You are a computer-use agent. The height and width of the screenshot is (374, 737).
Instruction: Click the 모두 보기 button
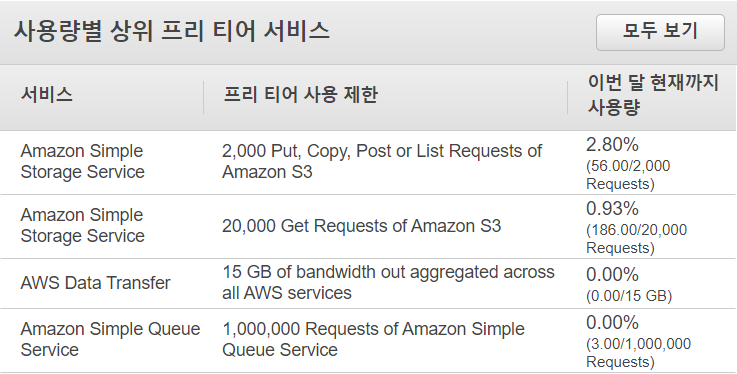(660, 32)
